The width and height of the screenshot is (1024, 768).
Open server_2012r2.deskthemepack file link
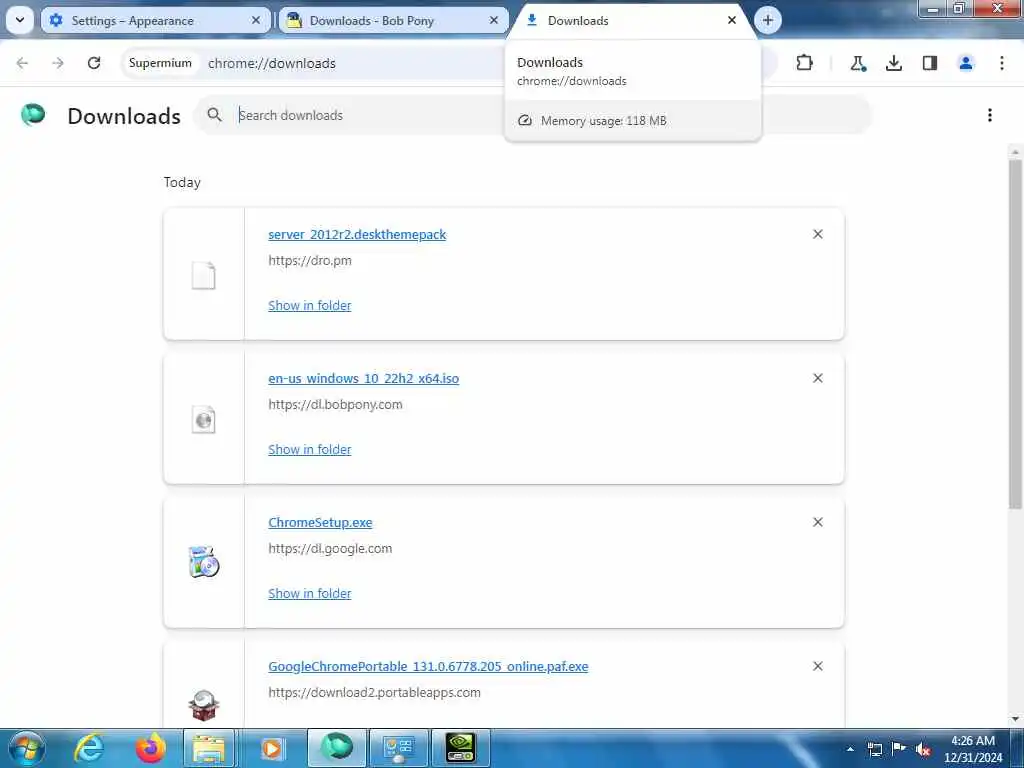[357, 234]
